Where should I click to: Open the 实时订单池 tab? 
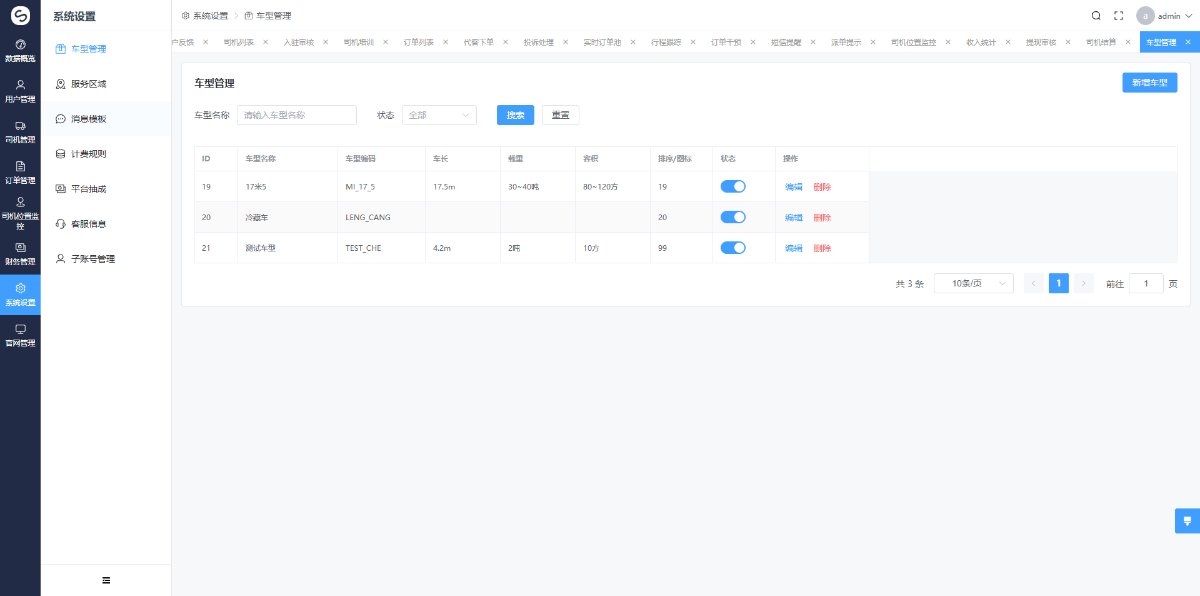pyautogui.click(x=602, y=42)
